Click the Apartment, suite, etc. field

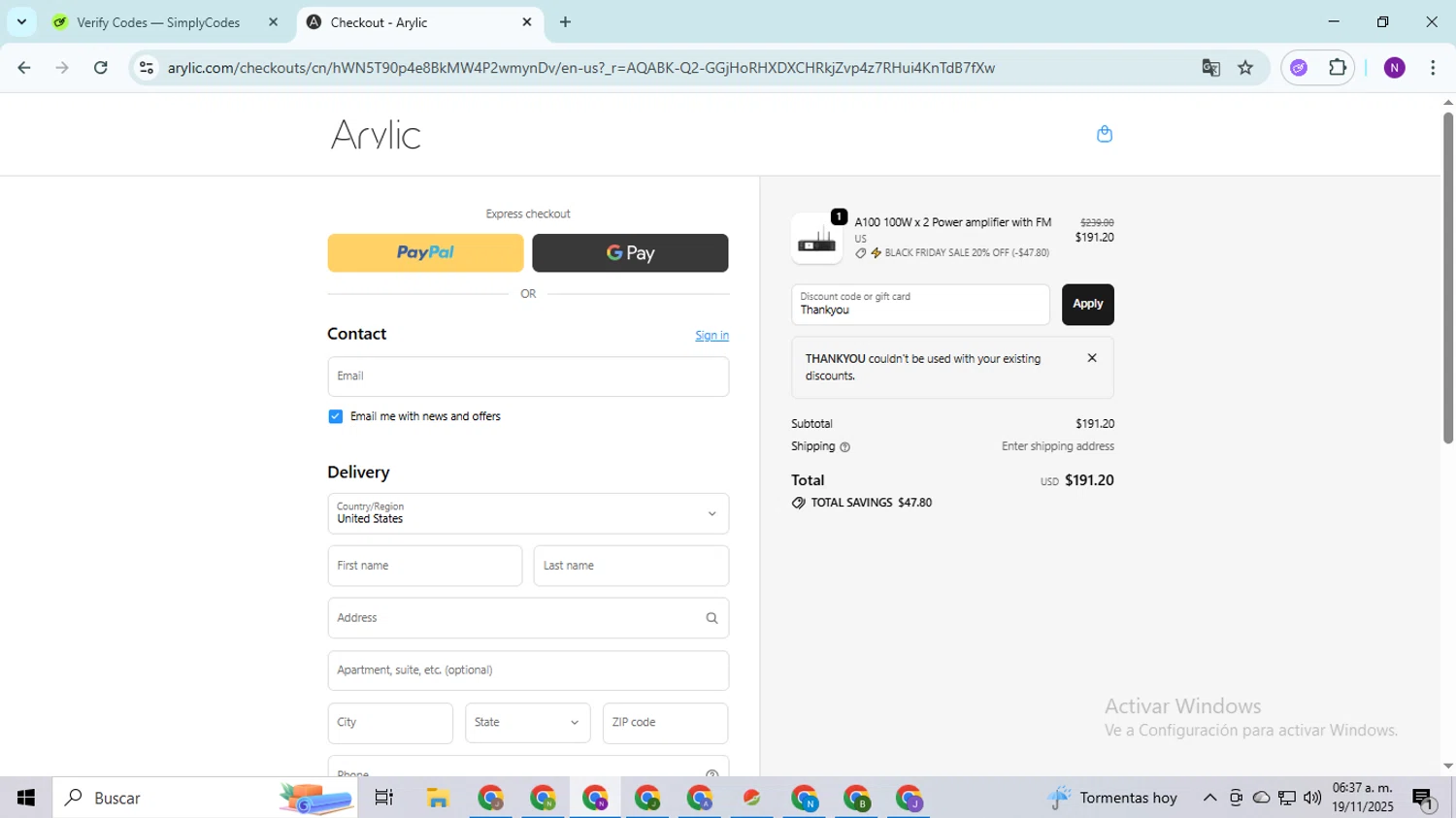528,671
